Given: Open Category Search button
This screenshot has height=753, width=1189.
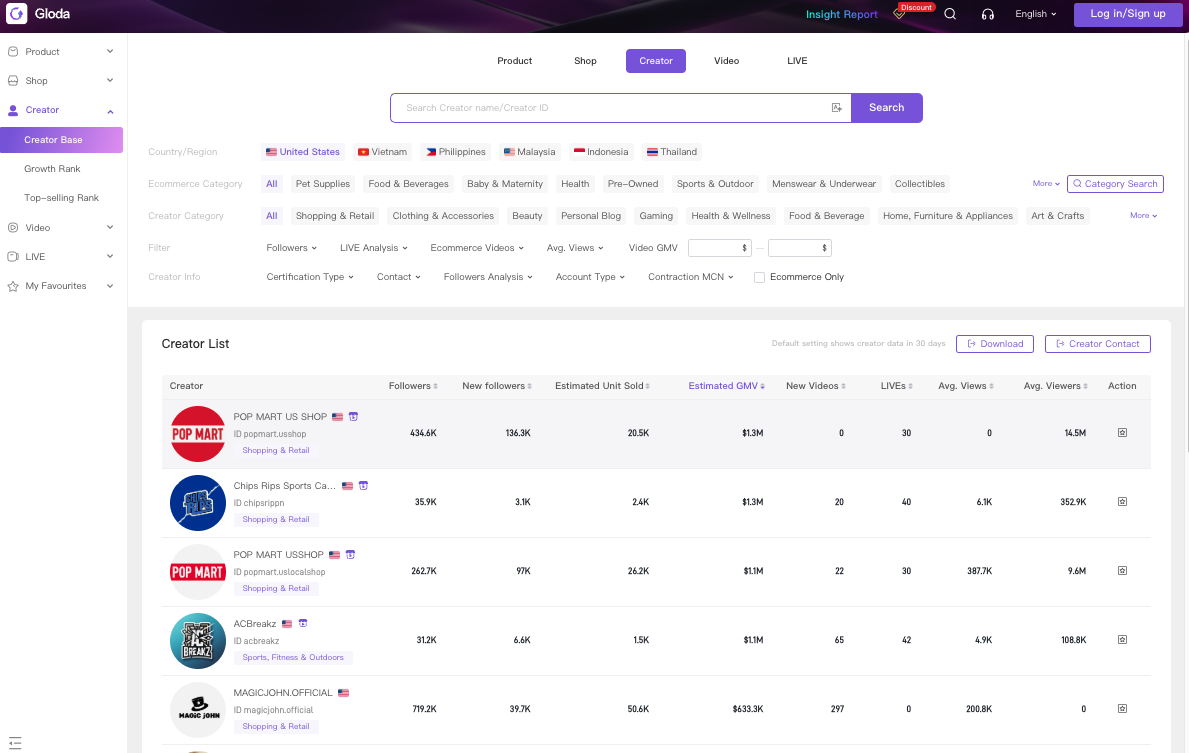Looking at the screenshot, I should coord(1115,184).
